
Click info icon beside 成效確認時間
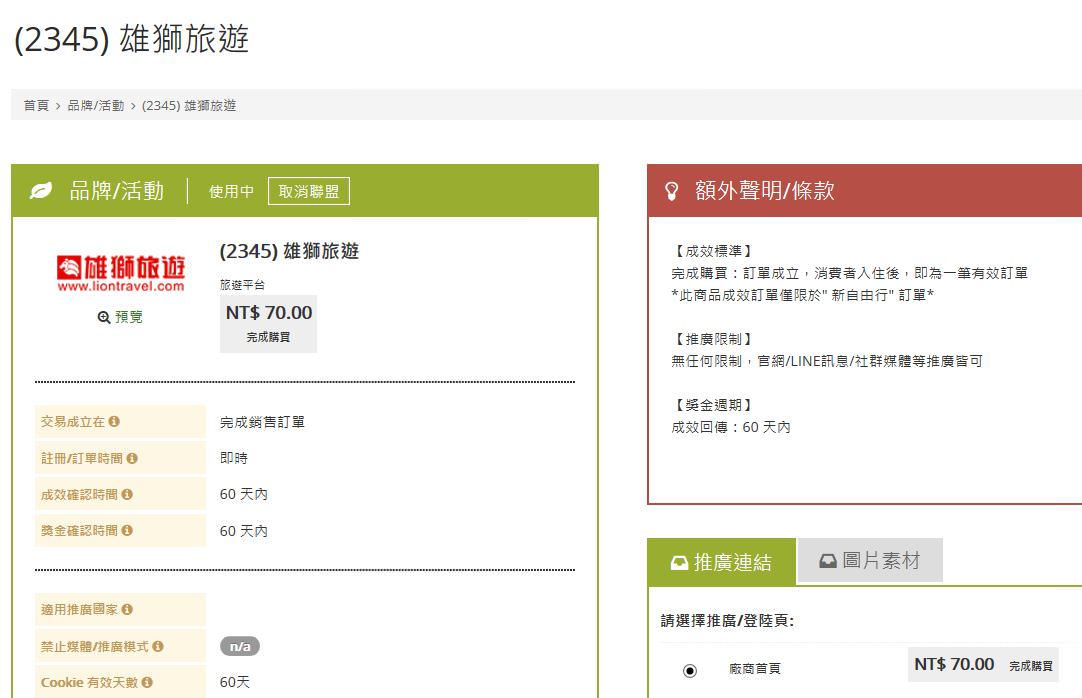click(127, 495)
